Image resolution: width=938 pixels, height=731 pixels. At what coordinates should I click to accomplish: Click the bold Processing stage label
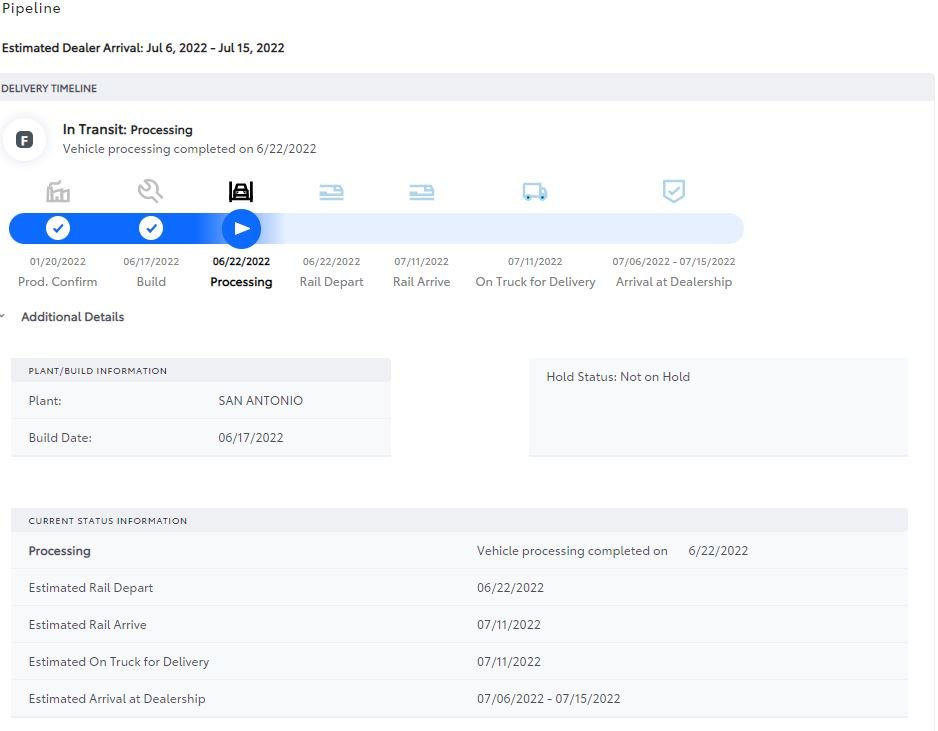click(241, 282)
